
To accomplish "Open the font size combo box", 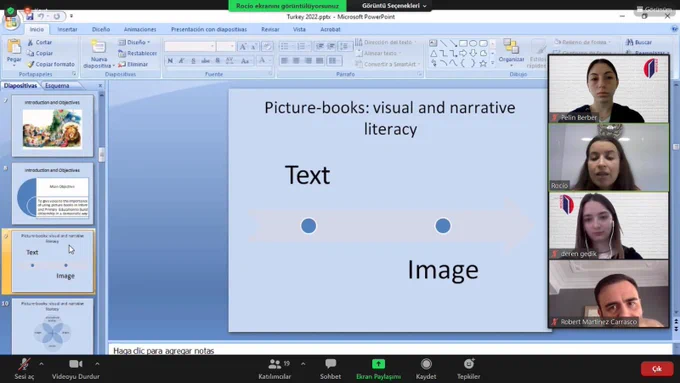I will pos(226,46).
